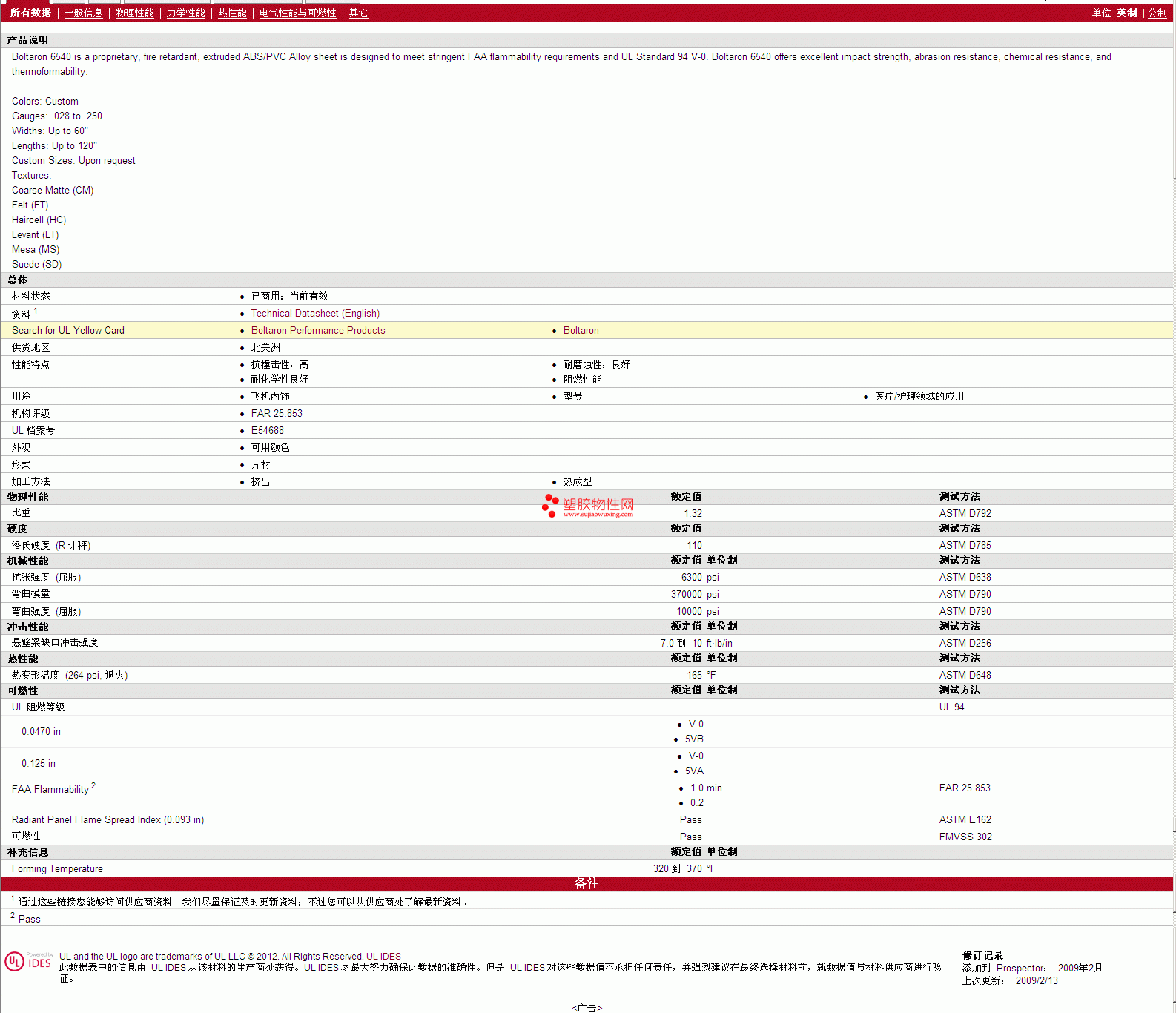Open the Boltaron yellow card link
Screen dimensions: 1176x1013
[x=581, y=331]
